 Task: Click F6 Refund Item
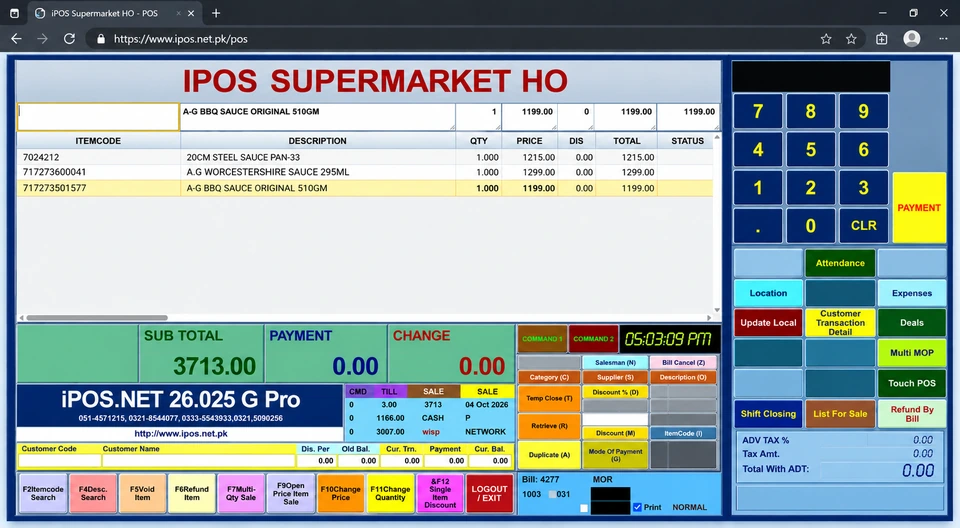pyautogui.click(x=192, y=493)
